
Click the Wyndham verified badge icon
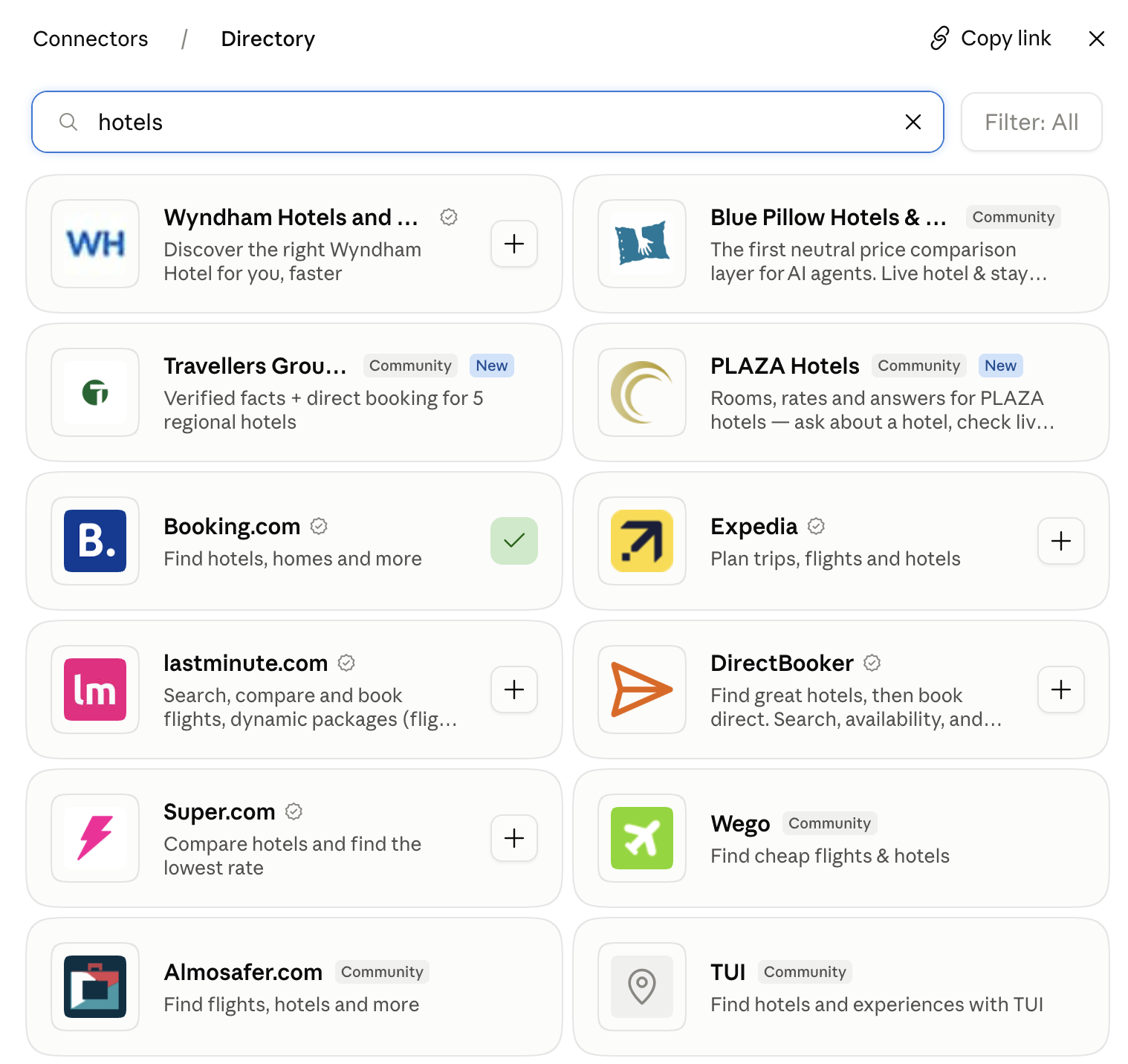449,217
